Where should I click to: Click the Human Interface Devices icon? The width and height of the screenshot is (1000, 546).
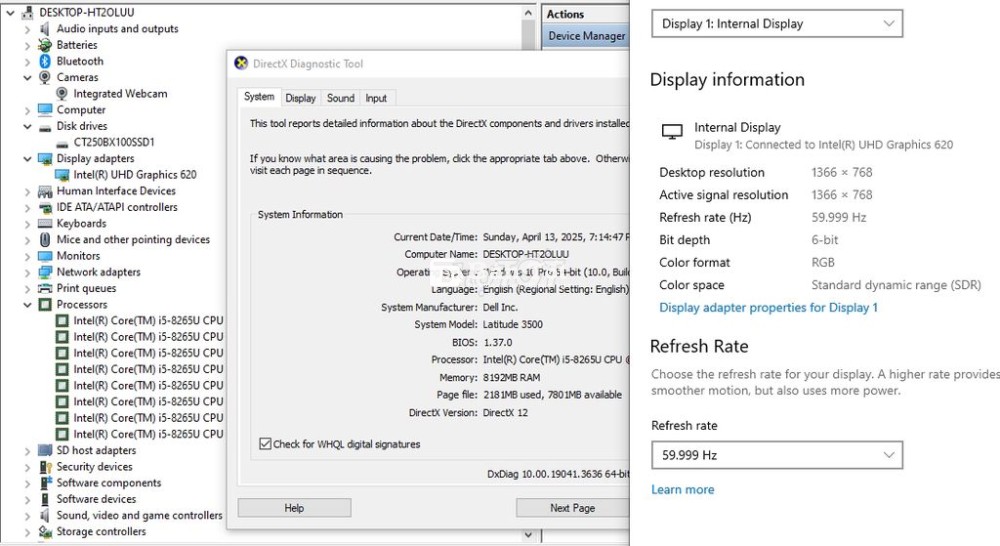(45, 191)
